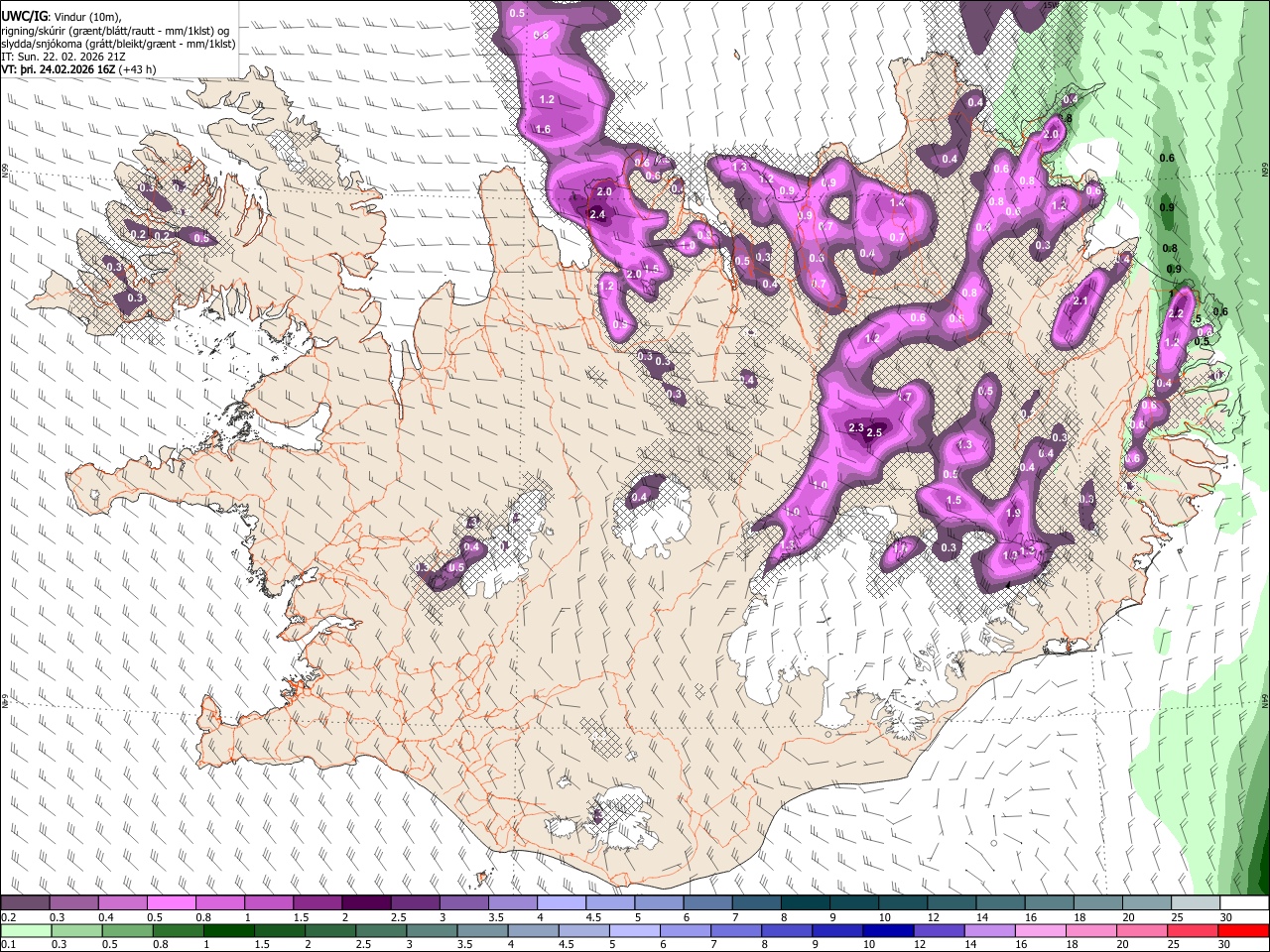Pick the pale green rain swatch between 0.1 and 0.3

click(x=25, y=930)
